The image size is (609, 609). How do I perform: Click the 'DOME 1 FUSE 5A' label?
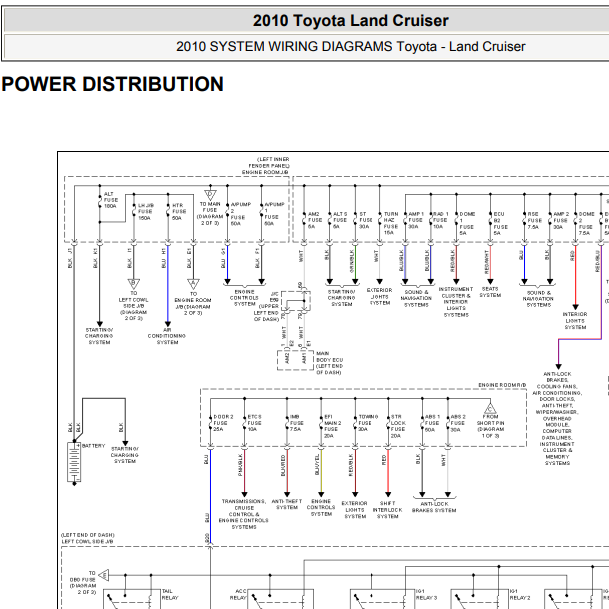coord(467,223)
